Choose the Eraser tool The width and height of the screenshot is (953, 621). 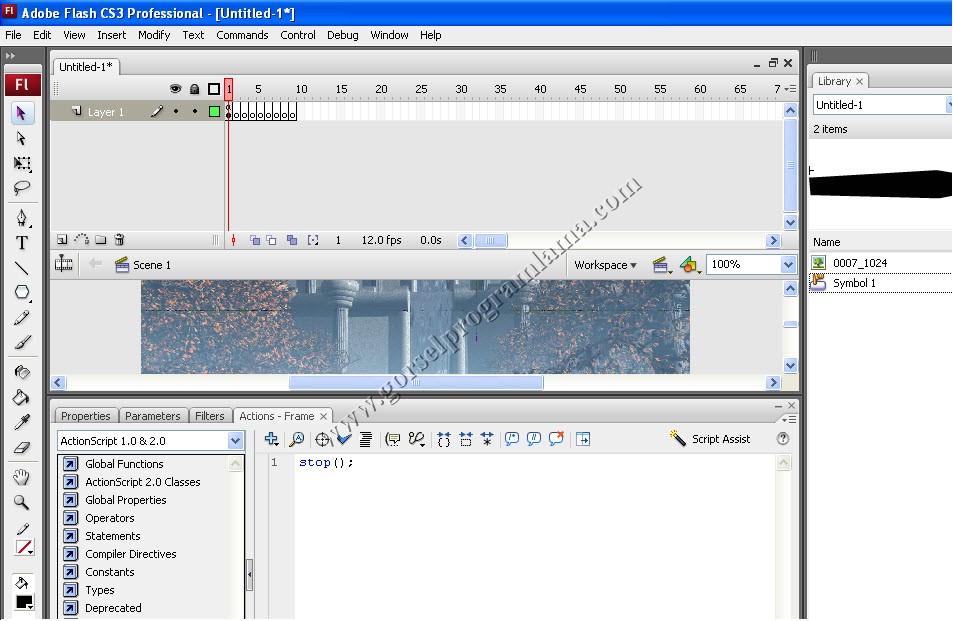[22, 448]
